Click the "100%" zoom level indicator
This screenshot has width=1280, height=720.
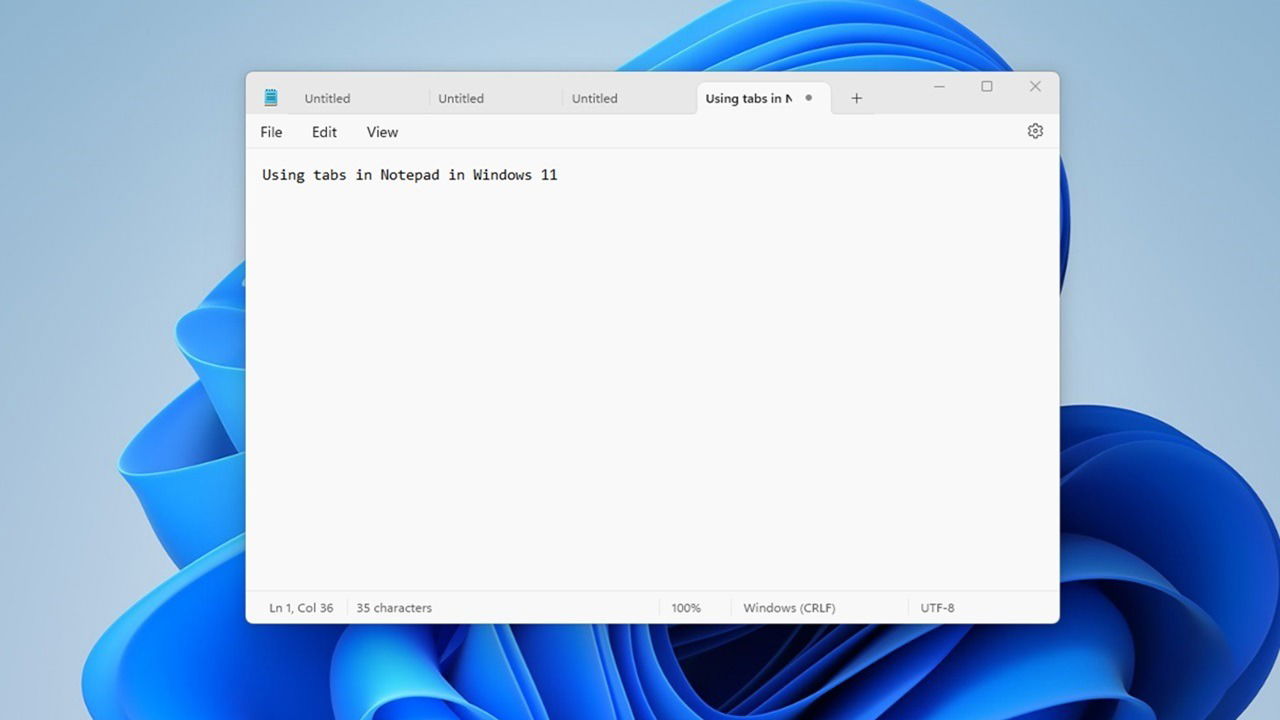point(686,607)
